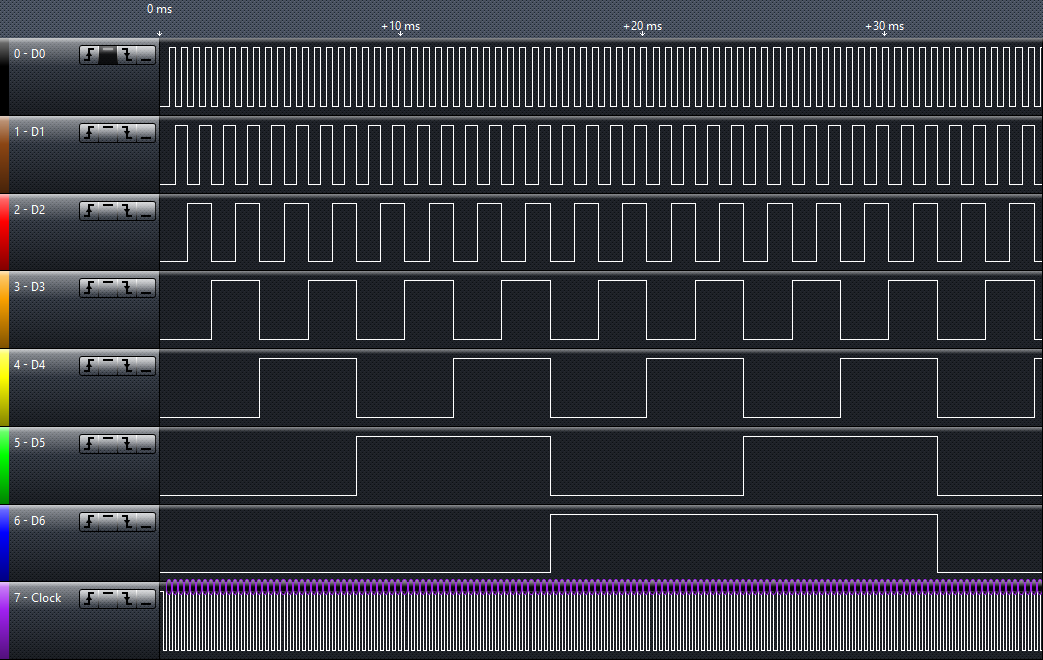Viewport: 1043px width, 660px height.
Task: Click the red color bar of channel D2
Action: pyautogui.click(x=4, y=232)
